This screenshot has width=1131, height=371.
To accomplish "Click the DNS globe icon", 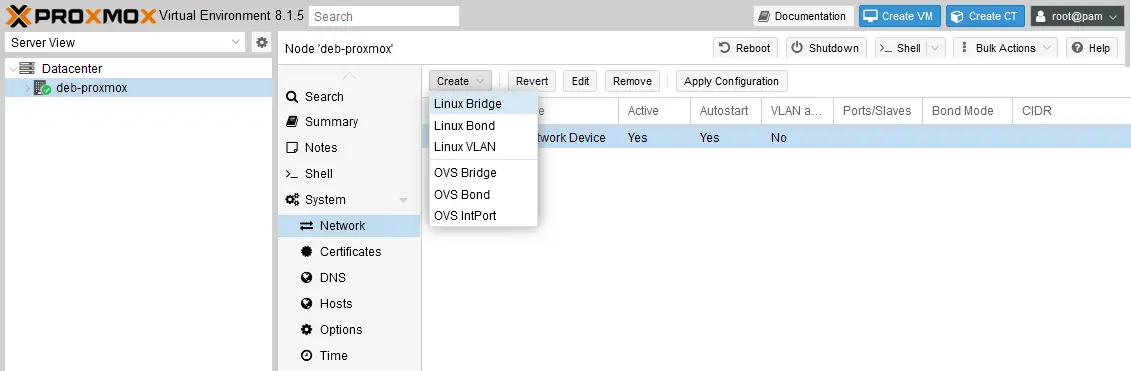I will (307, 277).
